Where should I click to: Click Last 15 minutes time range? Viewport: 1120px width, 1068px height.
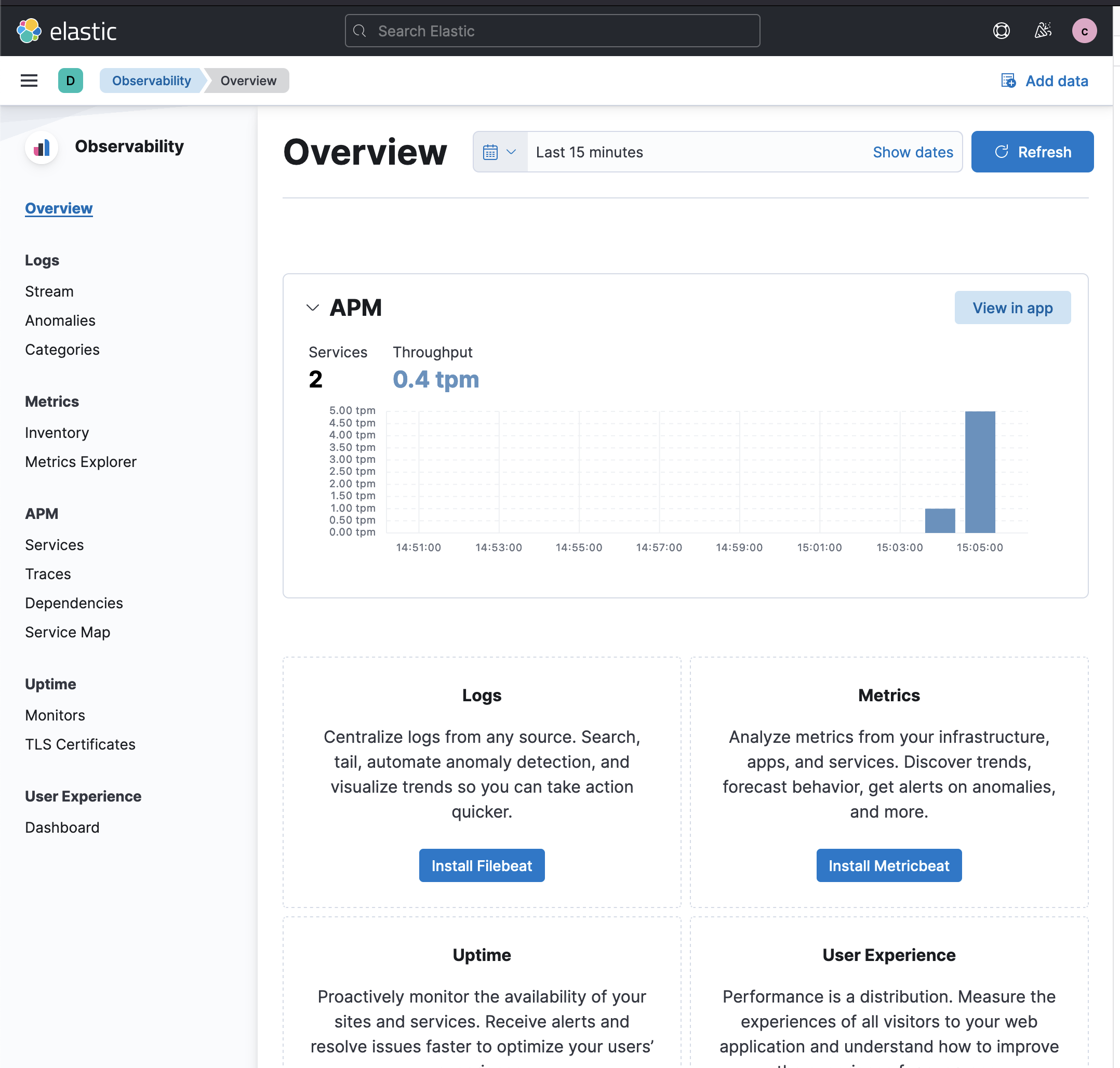(x=589, y=152)
